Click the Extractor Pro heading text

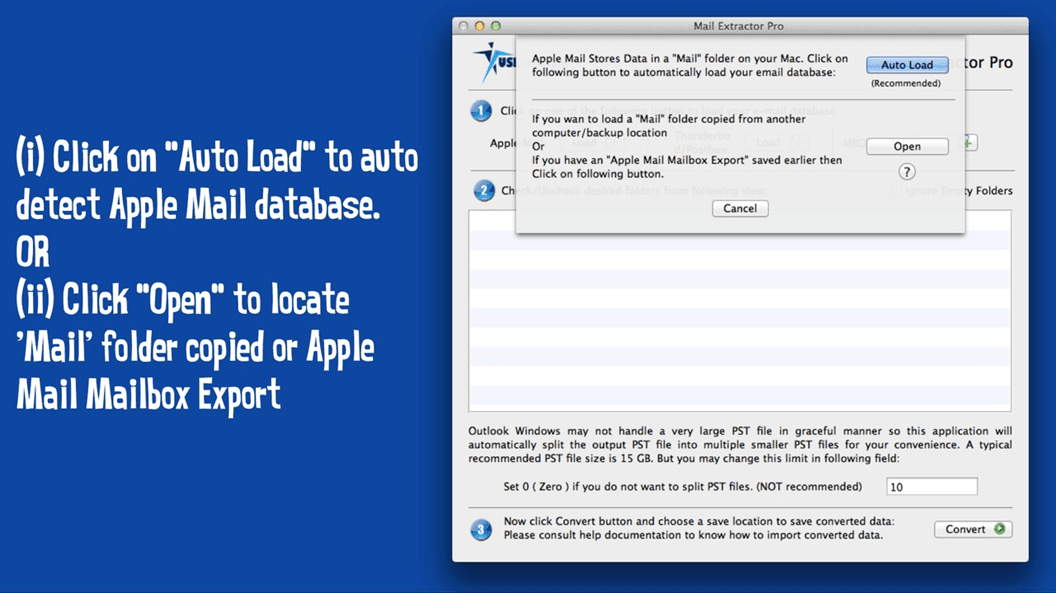[989, 62]
